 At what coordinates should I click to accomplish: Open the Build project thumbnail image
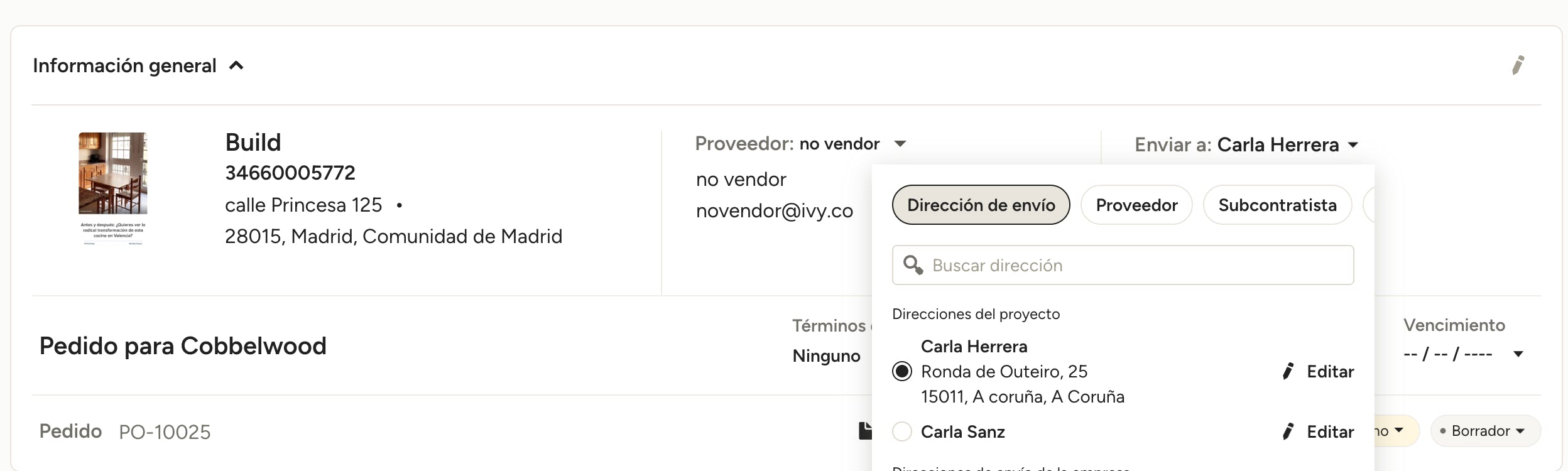click(113, 188)
